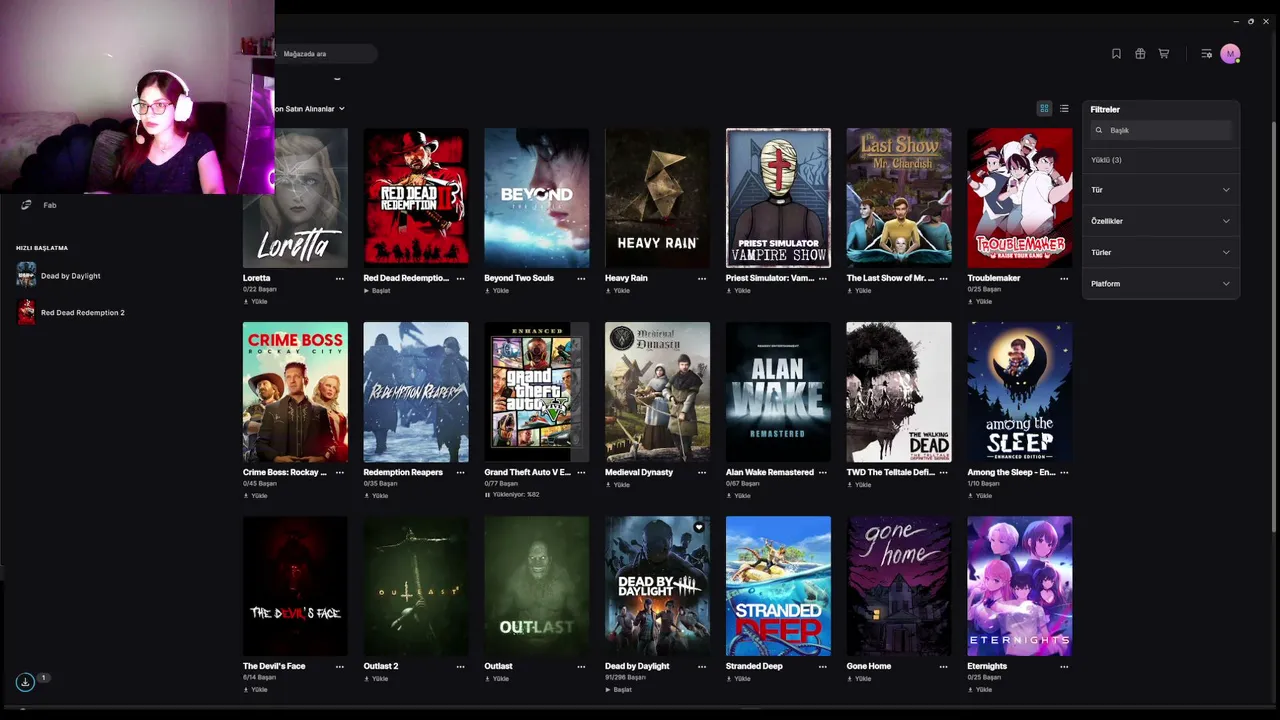This screenshot has width=1280, height=720.
Task: Open options menu for The Devil's Face
Action: (340, 667)
